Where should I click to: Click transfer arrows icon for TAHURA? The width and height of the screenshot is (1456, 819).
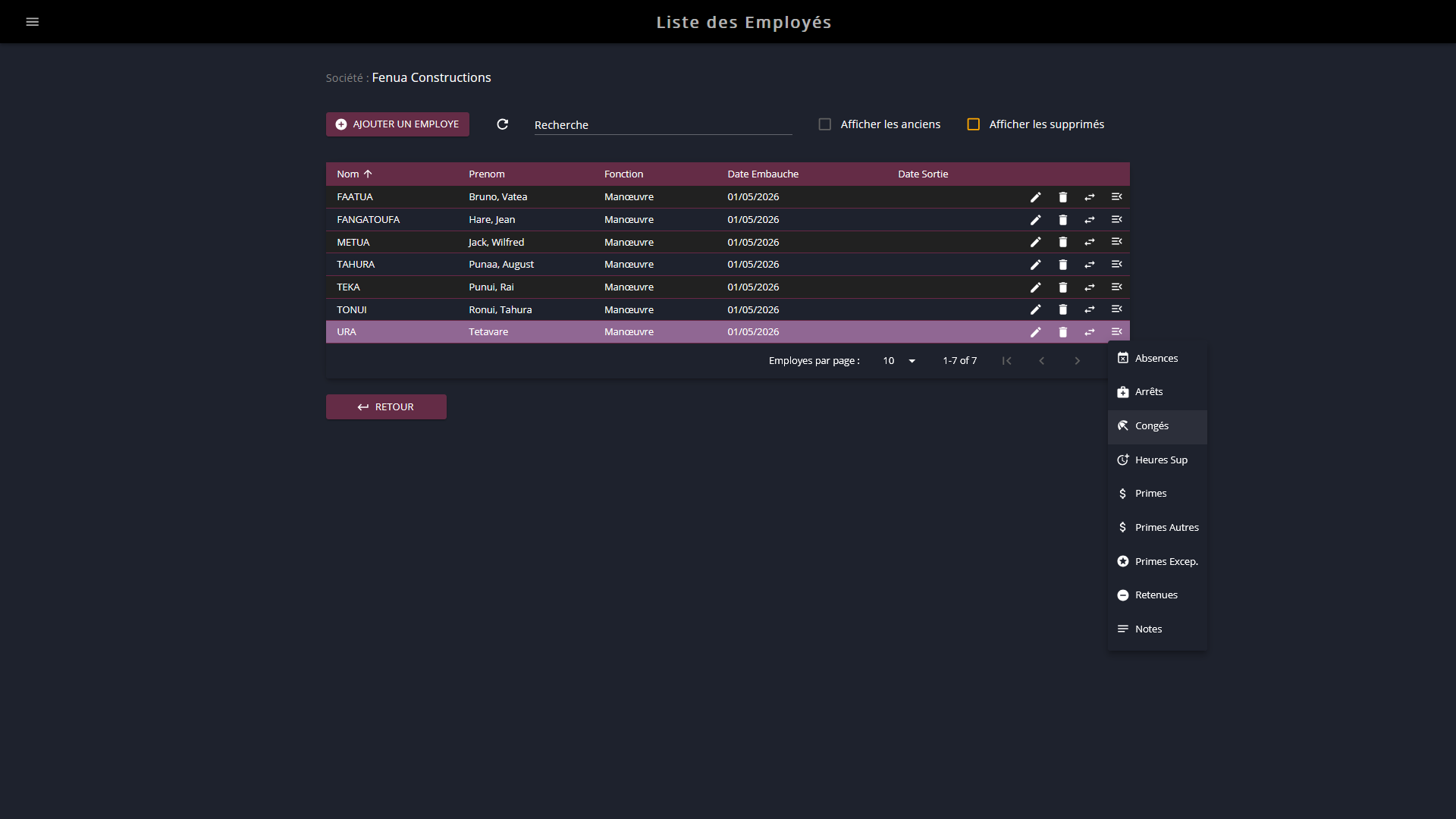click(x=1090, y=265)
